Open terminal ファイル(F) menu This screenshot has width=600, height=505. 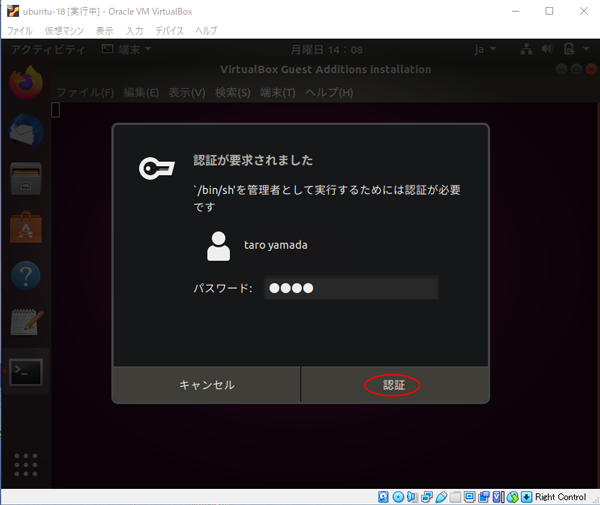coord(85,93)
